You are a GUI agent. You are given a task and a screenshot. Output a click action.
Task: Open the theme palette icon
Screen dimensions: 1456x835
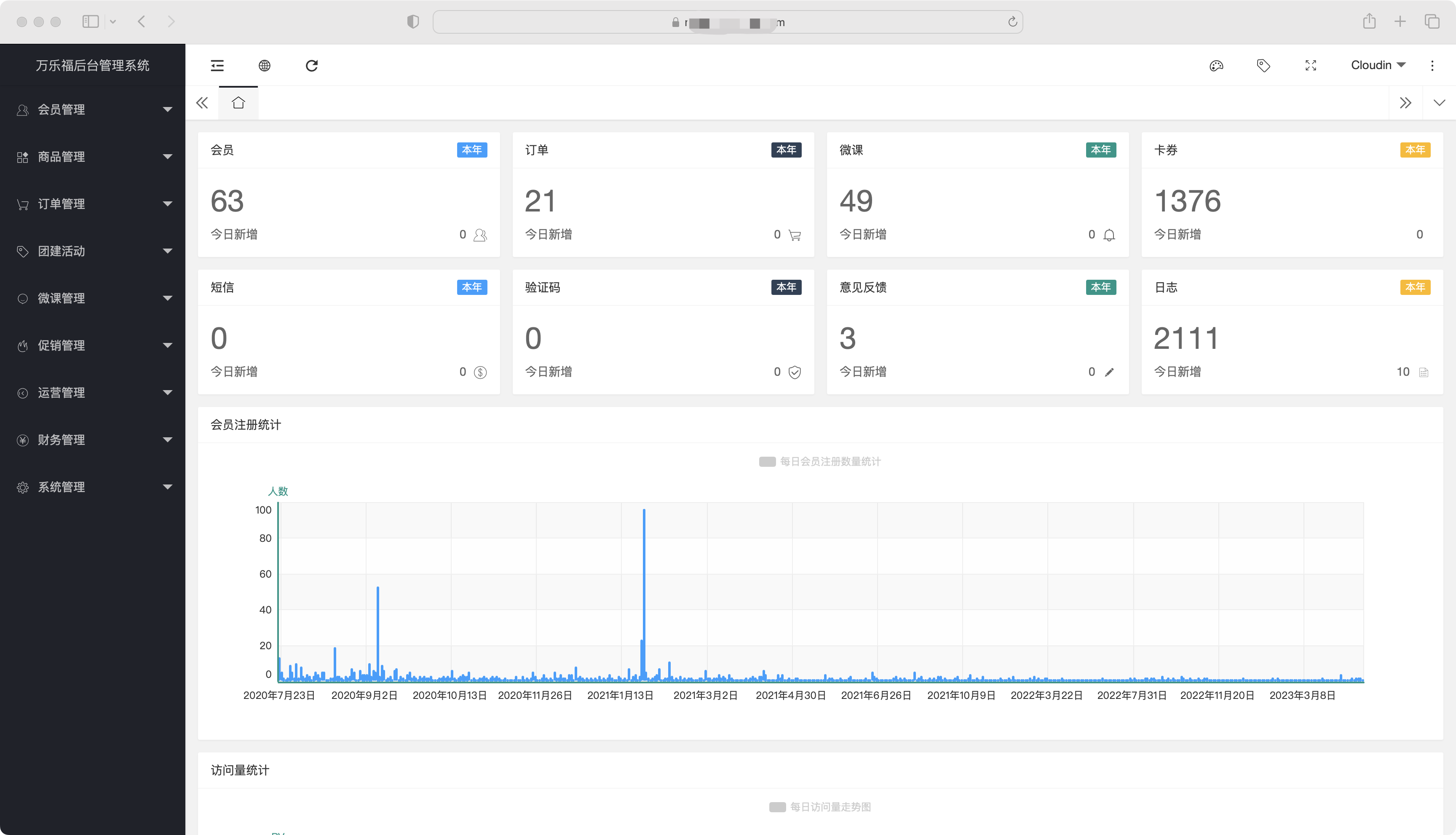(x=1216, y=65)
